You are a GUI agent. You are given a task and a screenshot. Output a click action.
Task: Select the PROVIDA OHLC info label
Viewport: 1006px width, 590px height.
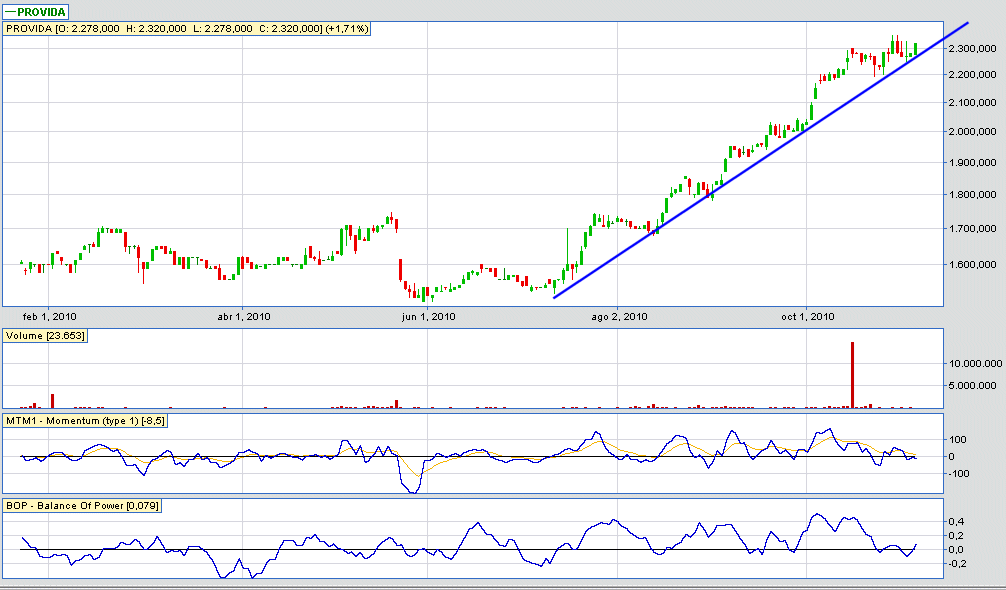click(x=187, y=29)
